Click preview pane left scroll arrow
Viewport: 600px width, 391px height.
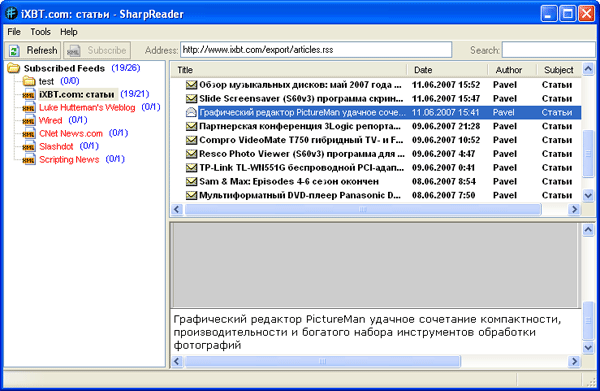click(x=177, y=361)
